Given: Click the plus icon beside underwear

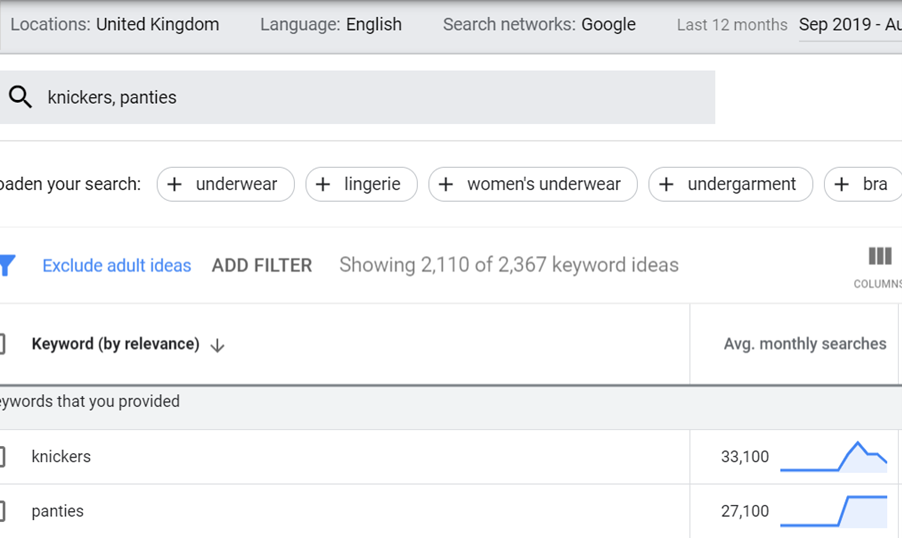Looking at the screenshot, I should pos(174,184).
